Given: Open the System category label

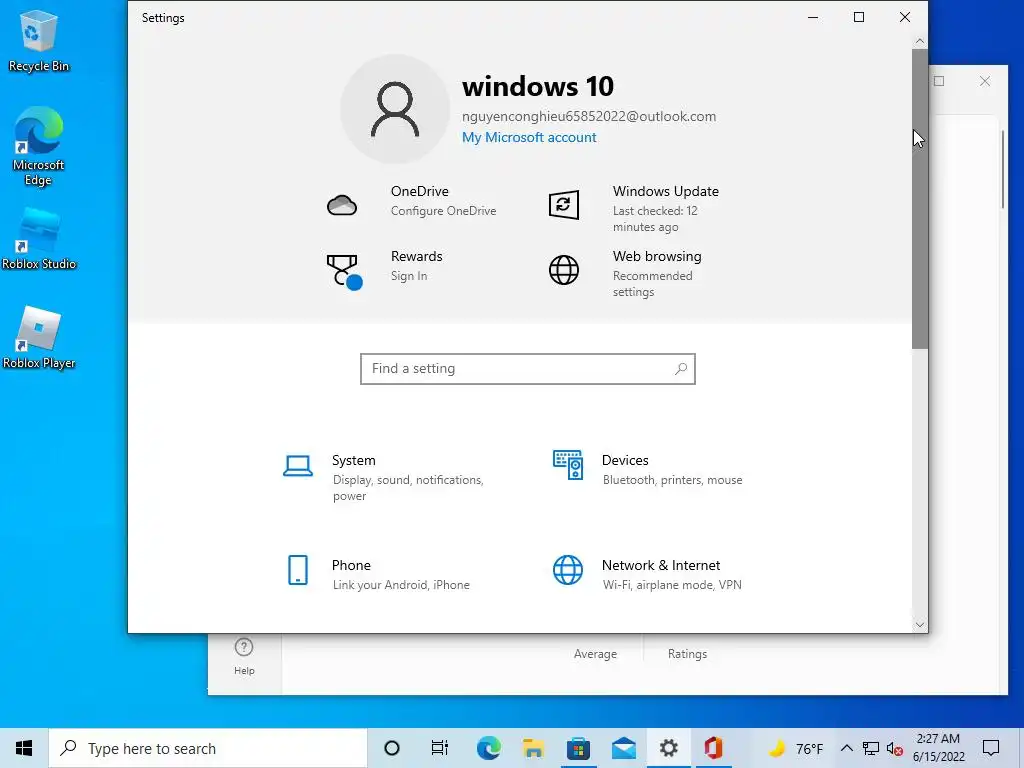Looking at the screenshot, I should 353,460.
